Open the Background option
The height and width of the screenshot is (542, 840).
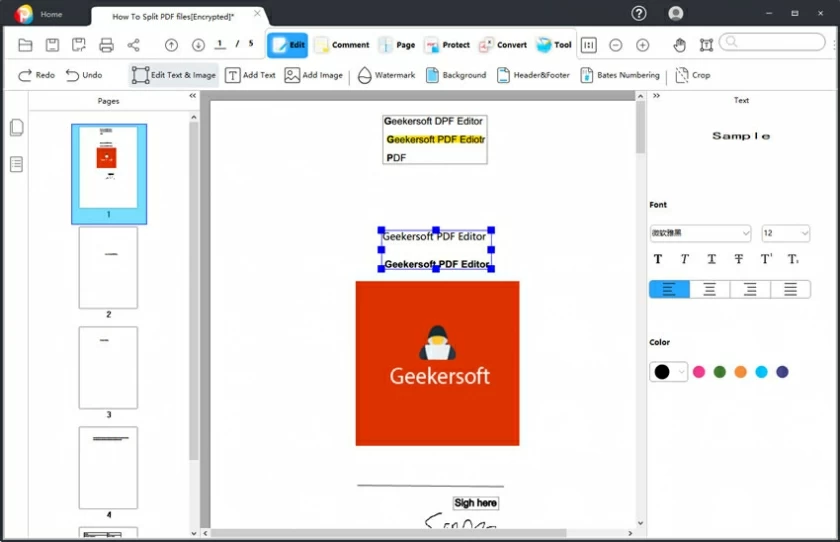click(x=456, y=75)
